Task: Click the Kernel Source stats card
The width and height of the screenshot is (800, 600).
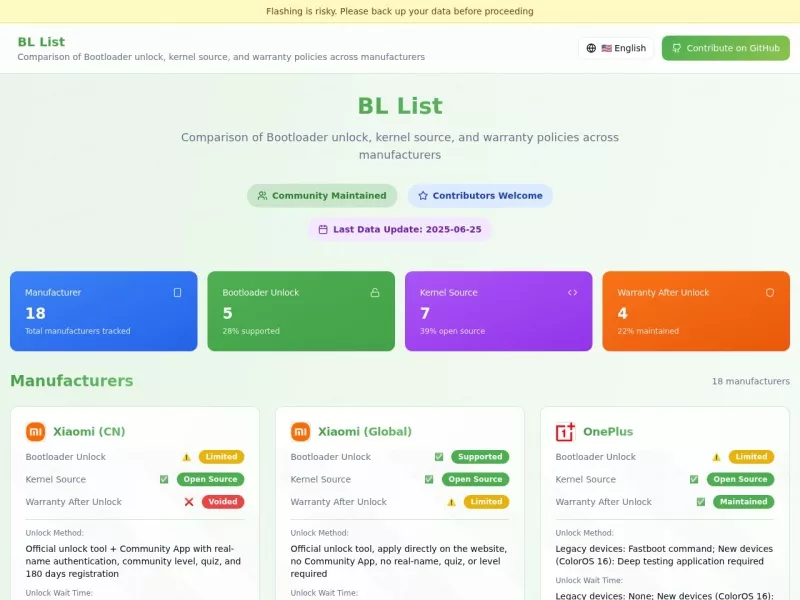Action: point(498,311)
